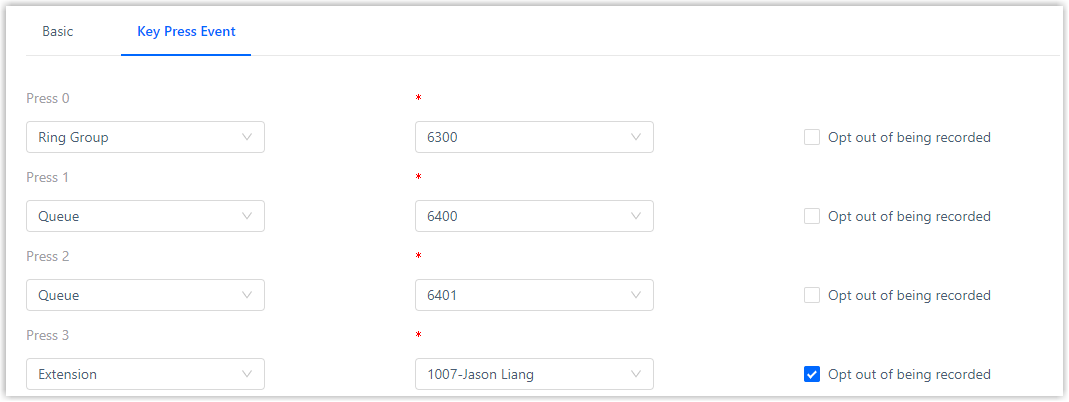Expand the 1007-Jason Liang extension dropdown
1069x402 pixels.
click(x=533, y=374)
